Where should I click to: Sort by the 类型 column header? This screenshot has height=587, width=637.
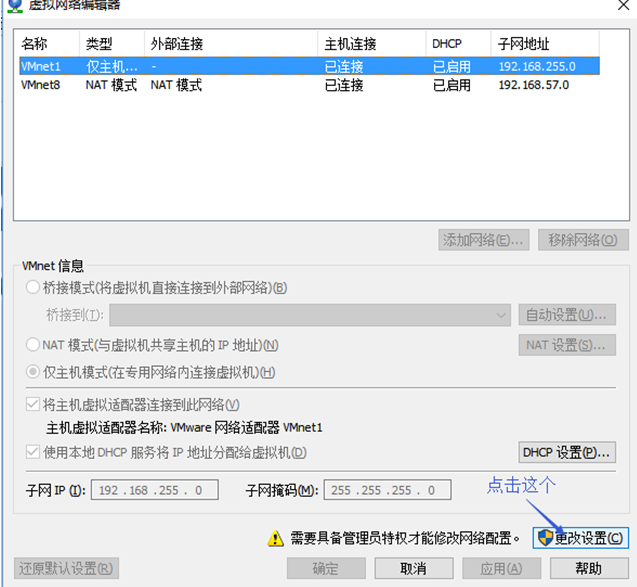[x=112, y=43]
